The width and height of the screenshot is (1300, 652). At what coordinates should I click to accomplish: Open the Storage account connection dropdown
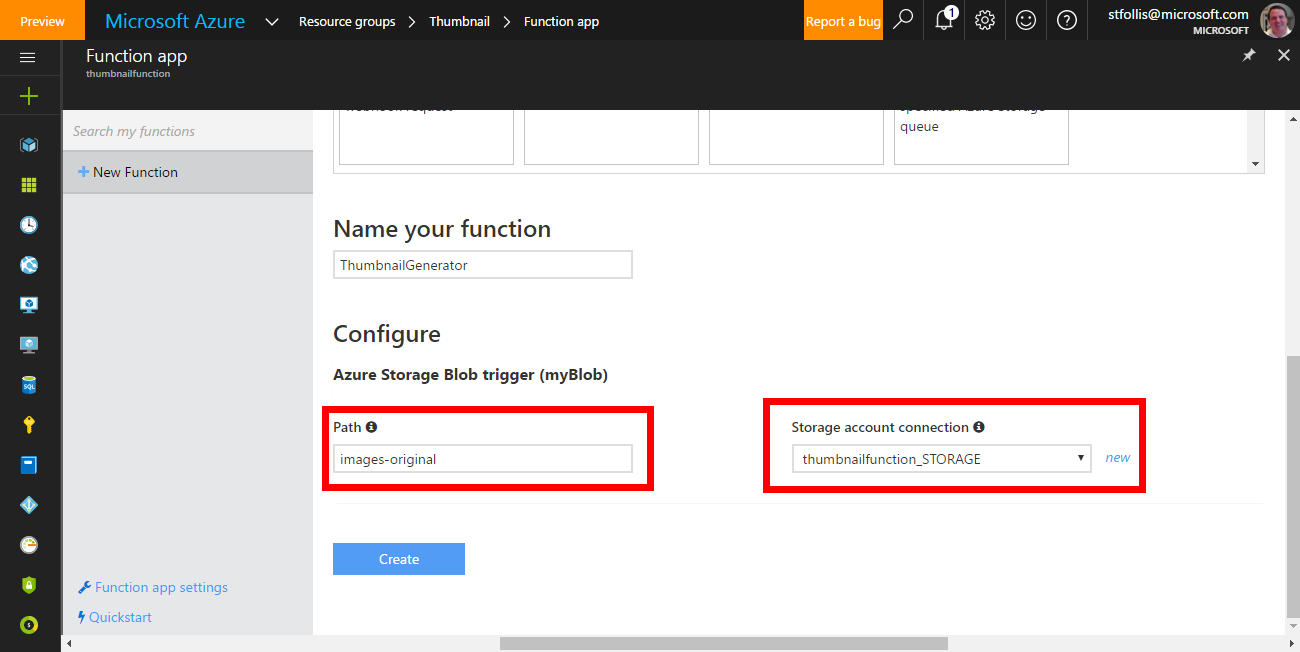pos(941,459)
